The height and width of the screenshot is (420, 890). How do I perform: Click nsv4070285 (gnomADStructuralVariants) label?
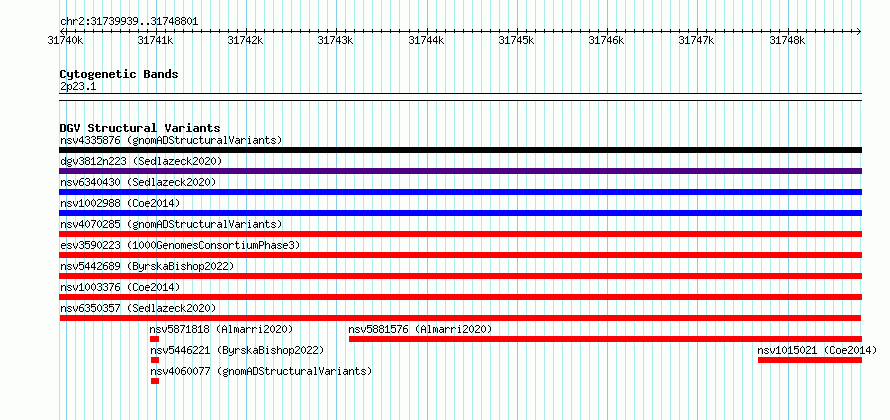(x=171, y=224)
